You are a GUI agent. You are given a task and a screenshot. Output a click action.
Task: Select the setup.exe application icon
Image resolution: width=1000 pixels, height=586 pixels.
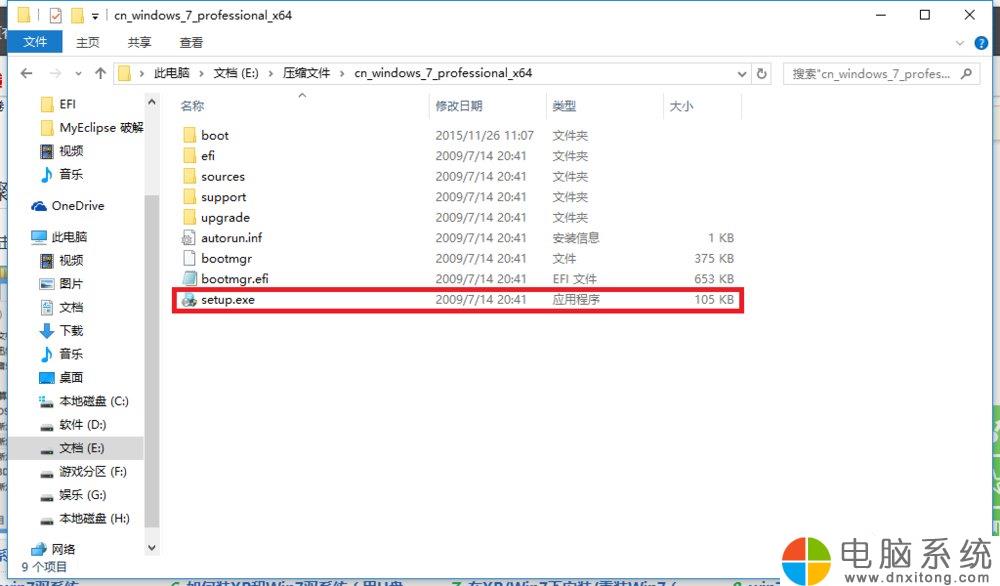(189, 299)
